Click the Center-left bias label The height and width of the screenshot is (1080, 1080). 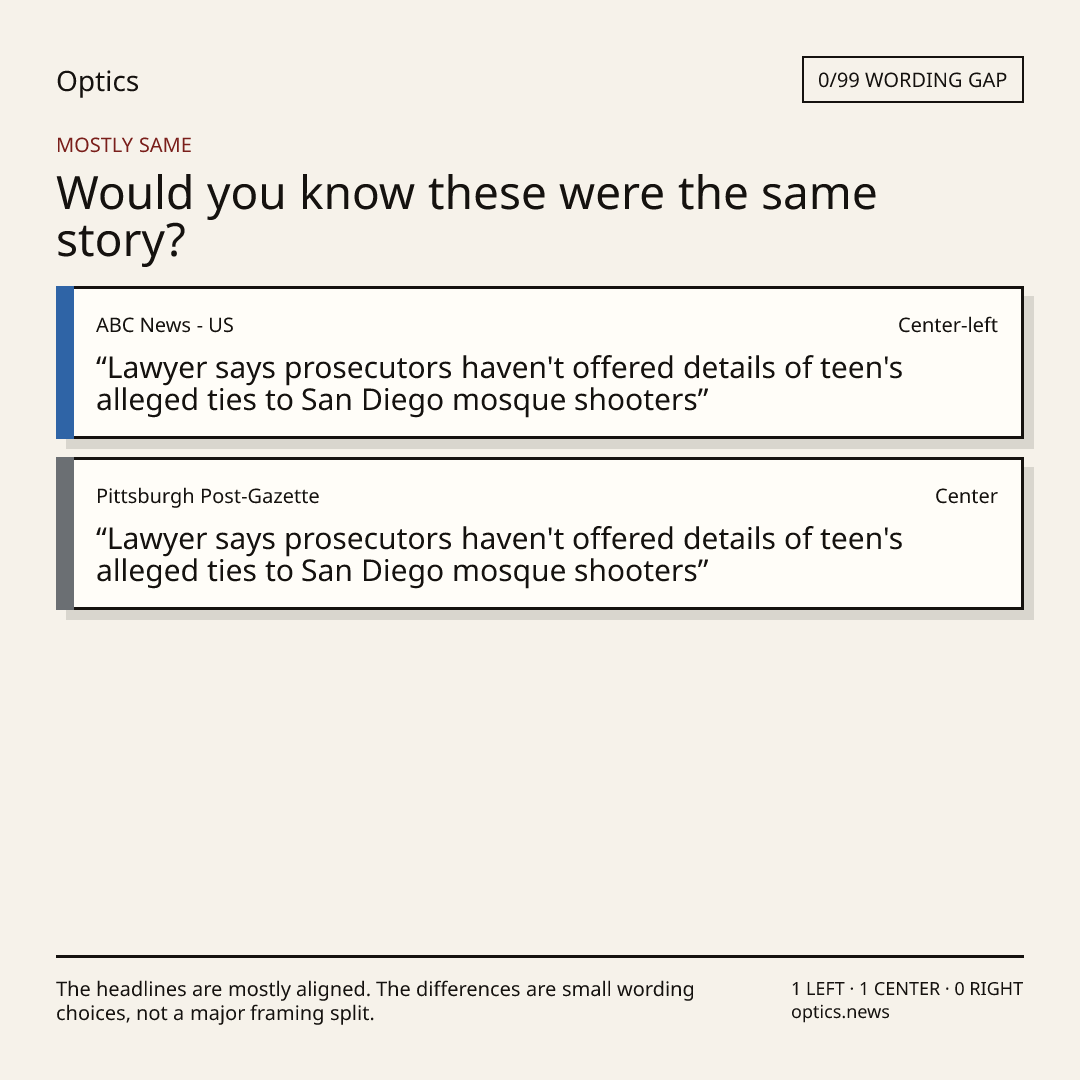click(948, 325)
